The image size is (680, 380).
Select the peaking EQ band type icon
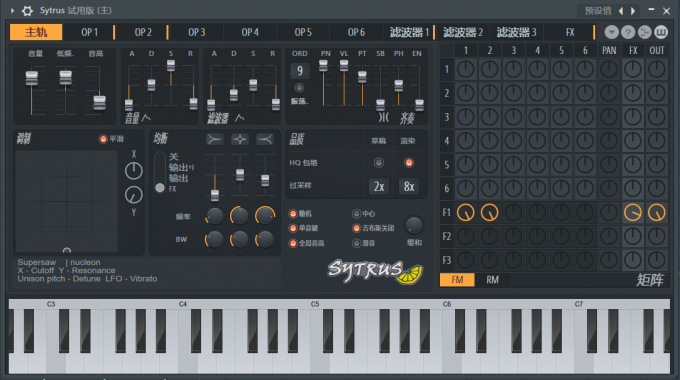click(240, 139)
